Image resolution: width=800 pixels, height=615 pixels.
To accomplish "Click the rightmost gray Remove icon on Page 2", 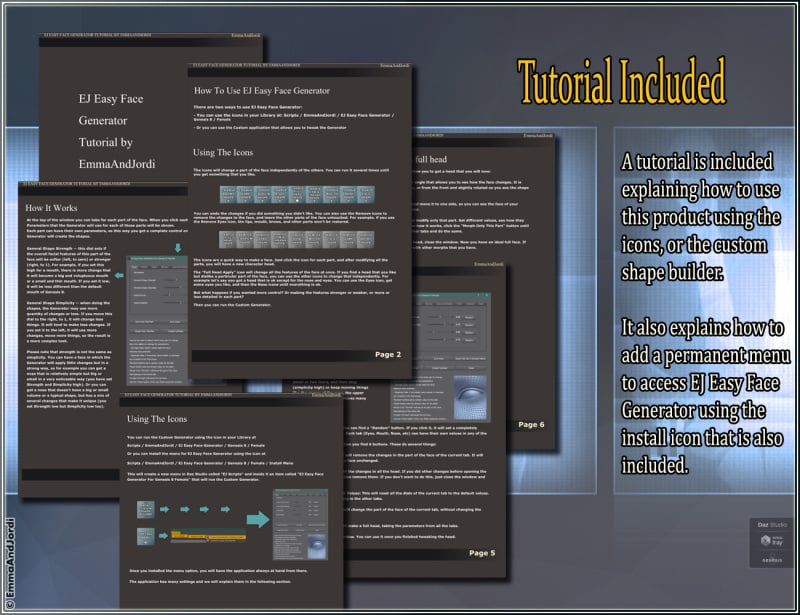I will pos(366,239).
